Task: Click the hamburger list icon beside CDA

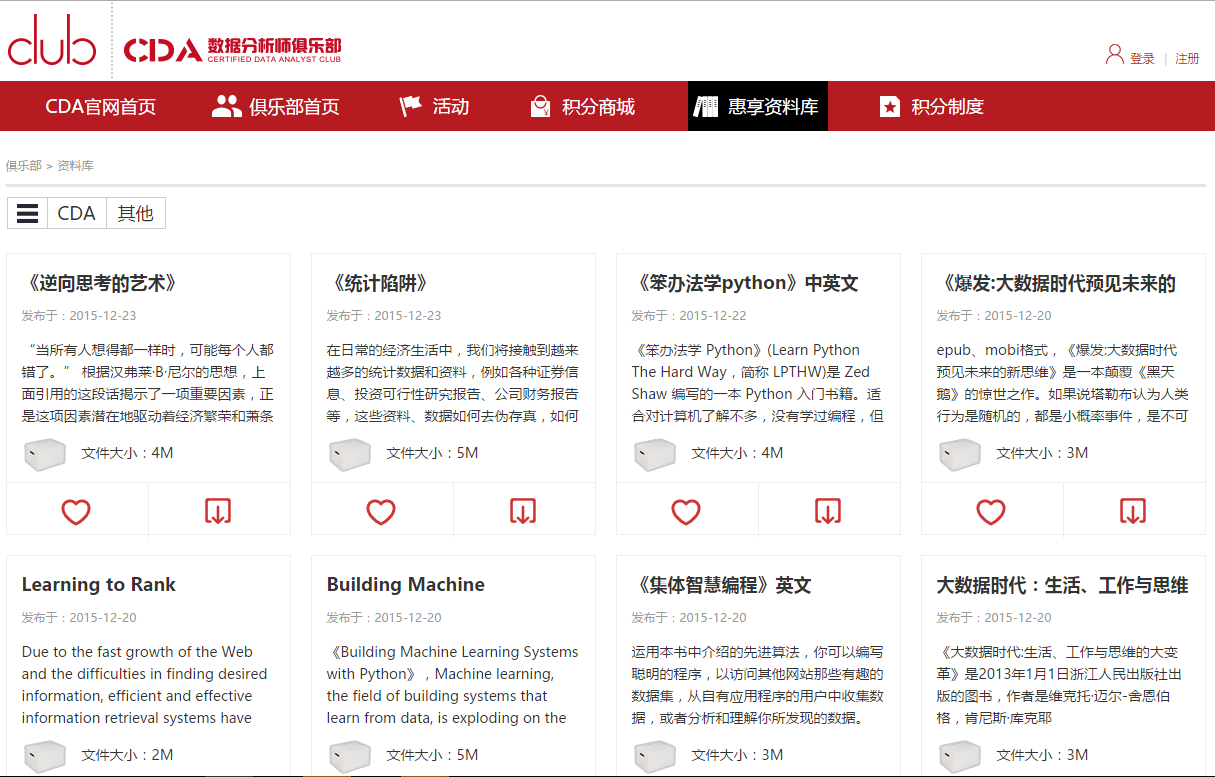Action: pyautogui.click(x=28, y=213)
